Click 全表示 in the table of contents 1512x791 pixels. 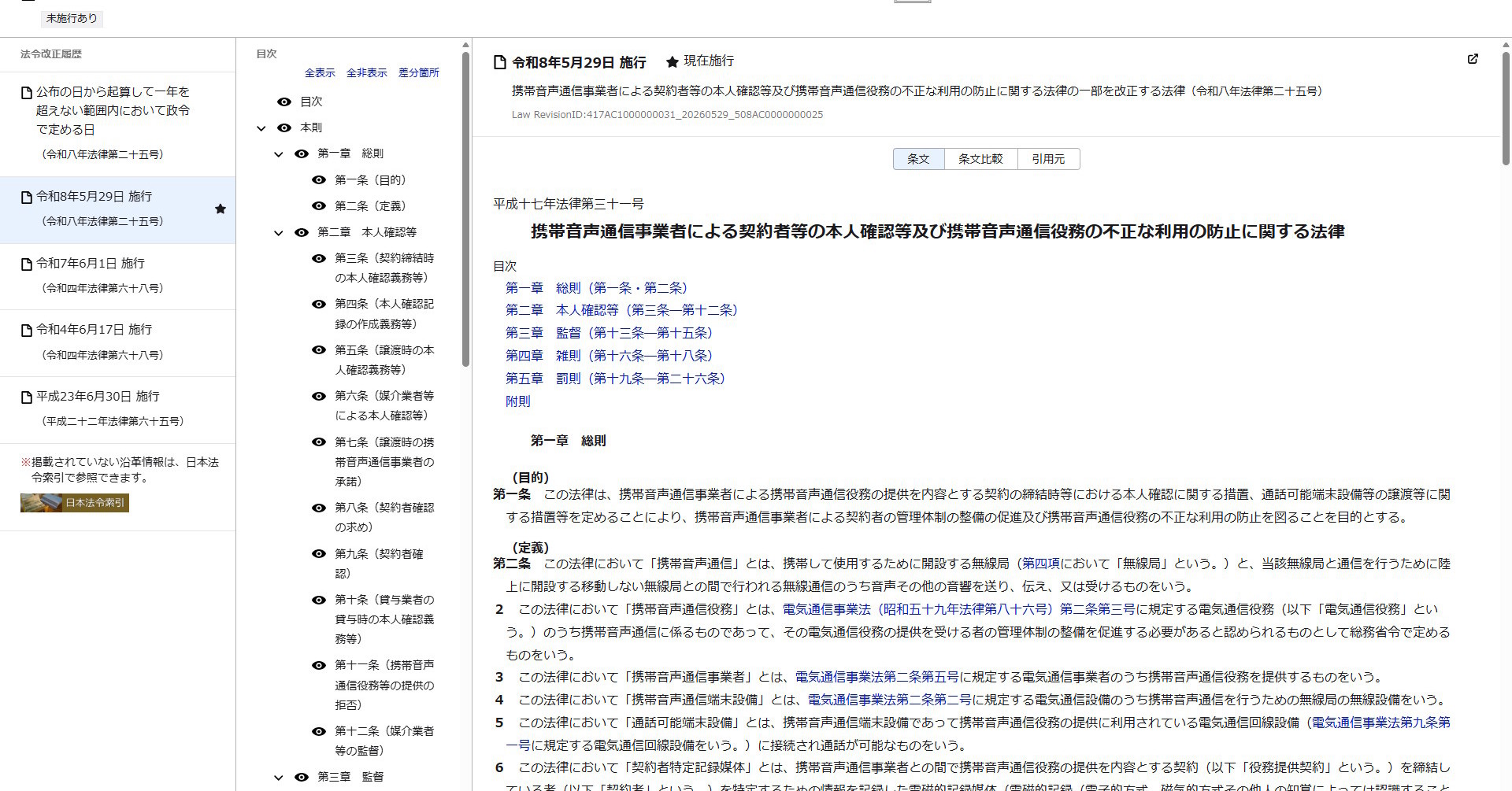pos(320,72)
